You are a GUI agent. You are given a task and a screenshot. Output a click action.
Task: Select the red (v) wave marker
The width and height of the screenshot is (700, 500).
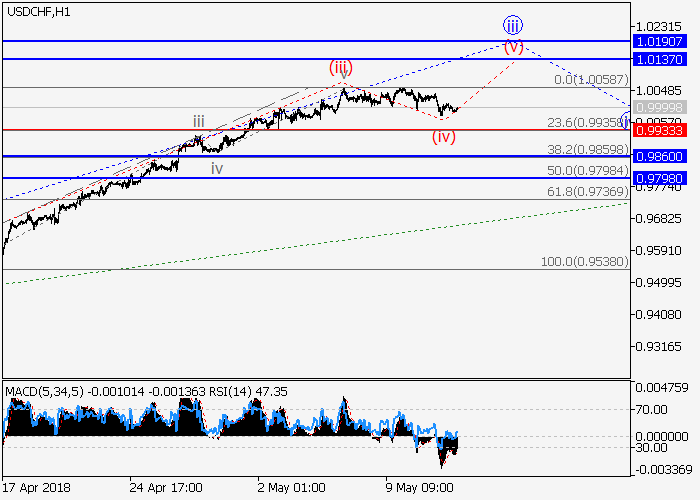click(x=512, y=46)
